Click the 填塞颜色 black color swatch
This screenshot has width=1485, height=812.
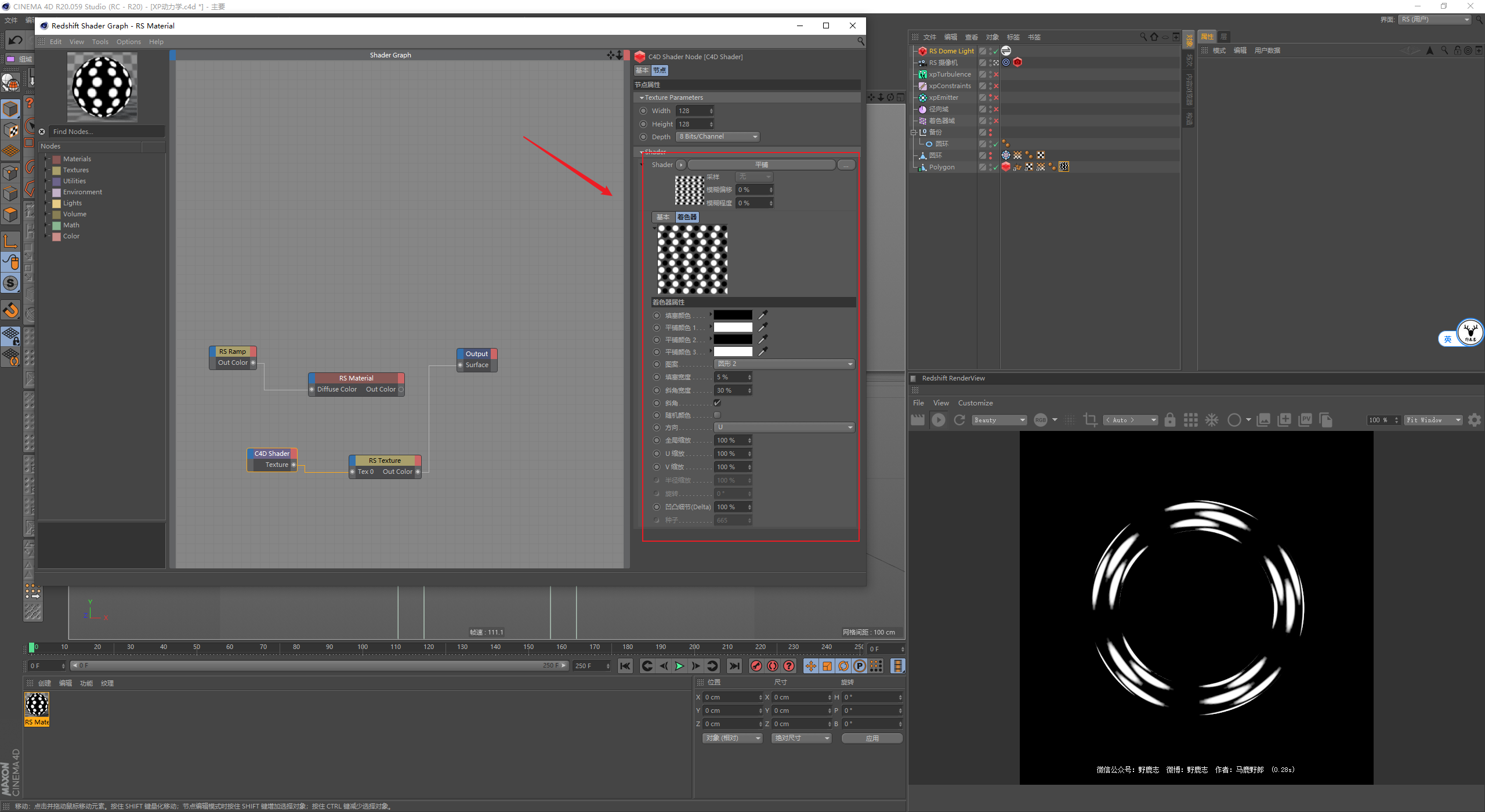733,315
